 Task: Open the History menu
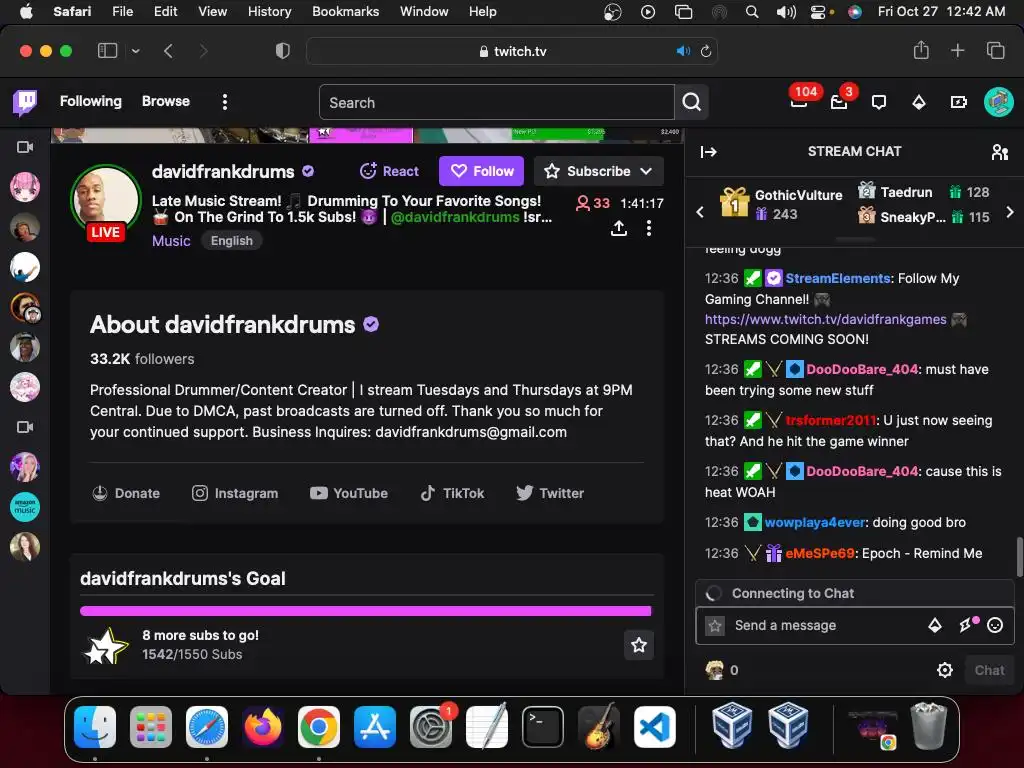[x=269, y=12]
